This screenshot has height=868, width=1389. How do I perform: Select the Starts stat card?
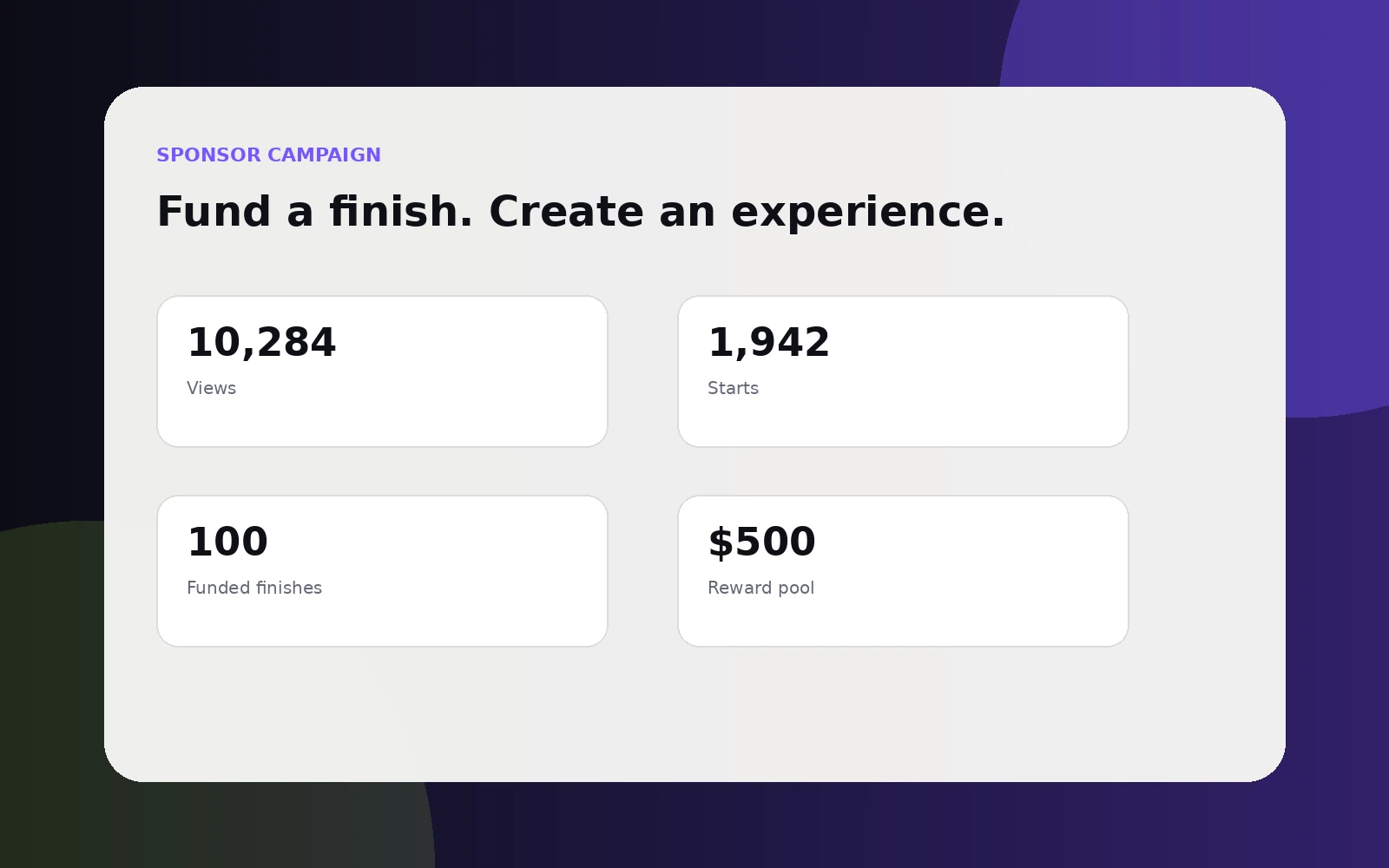coord(903,372)
